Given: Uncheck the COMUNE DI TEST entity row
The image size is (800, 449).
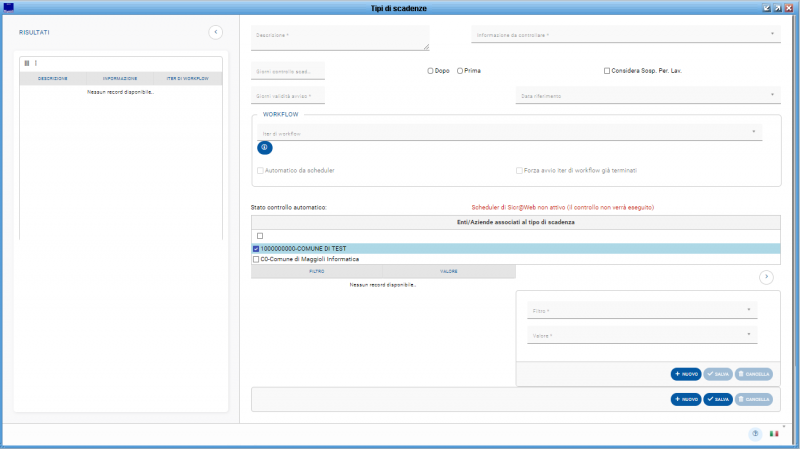Looking at the screenshot, I should pos(257,248).
